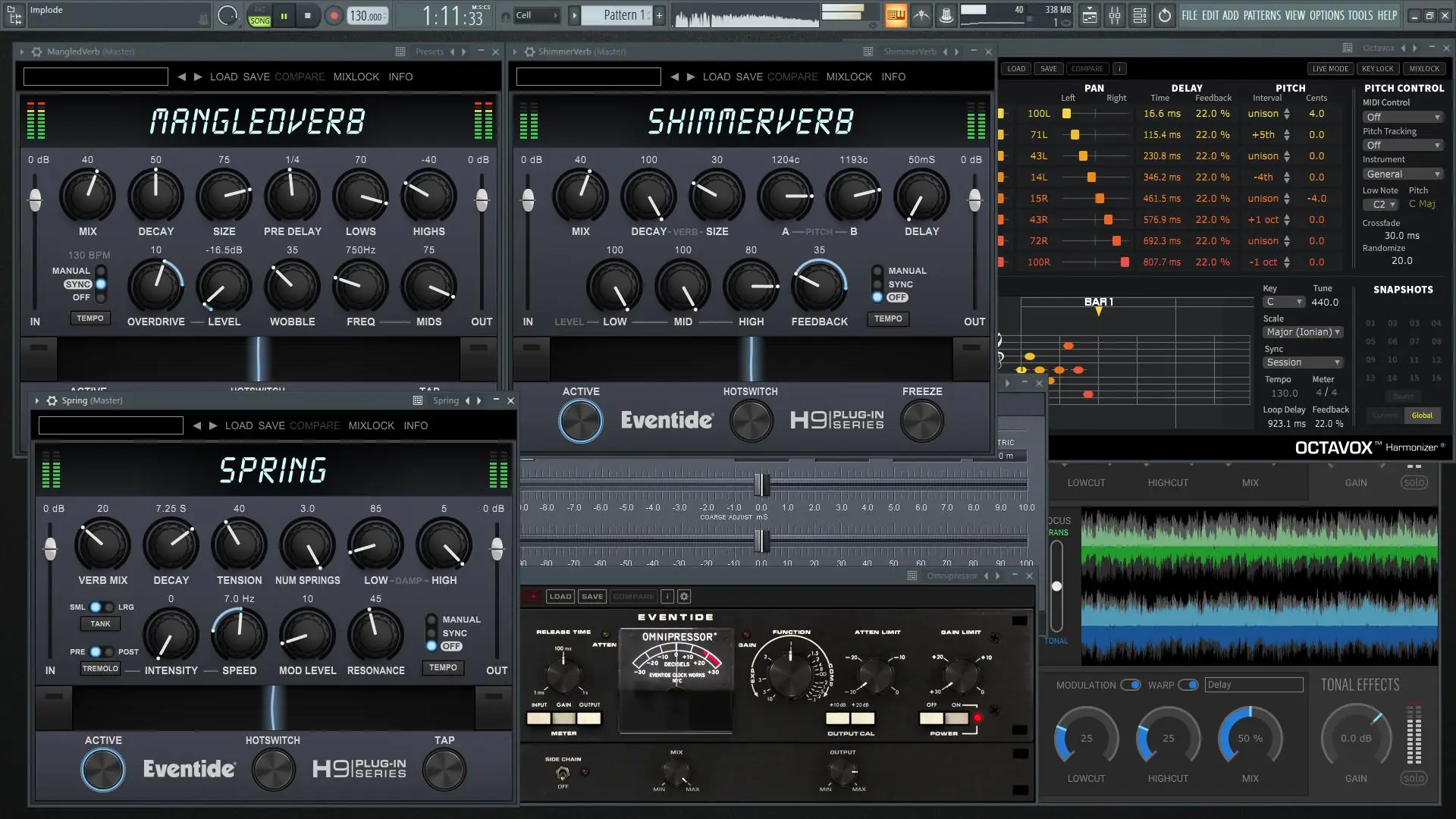Image resolution: width=1456 pixels, height=819 pixels.
Task: Click the TAP button in Spring
Action: pos(444,769)
